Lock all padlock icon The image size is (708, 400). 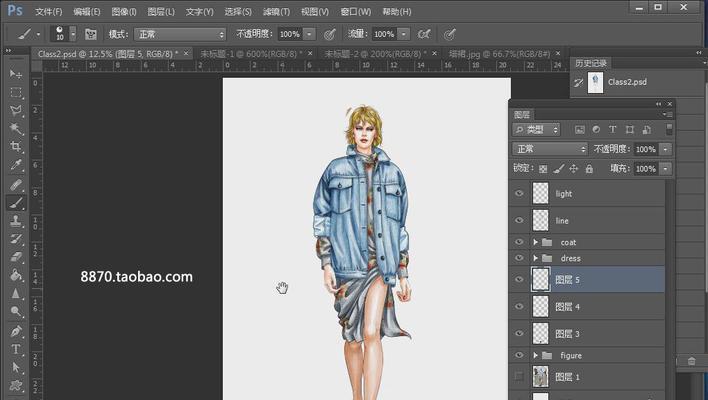[589, 169]
